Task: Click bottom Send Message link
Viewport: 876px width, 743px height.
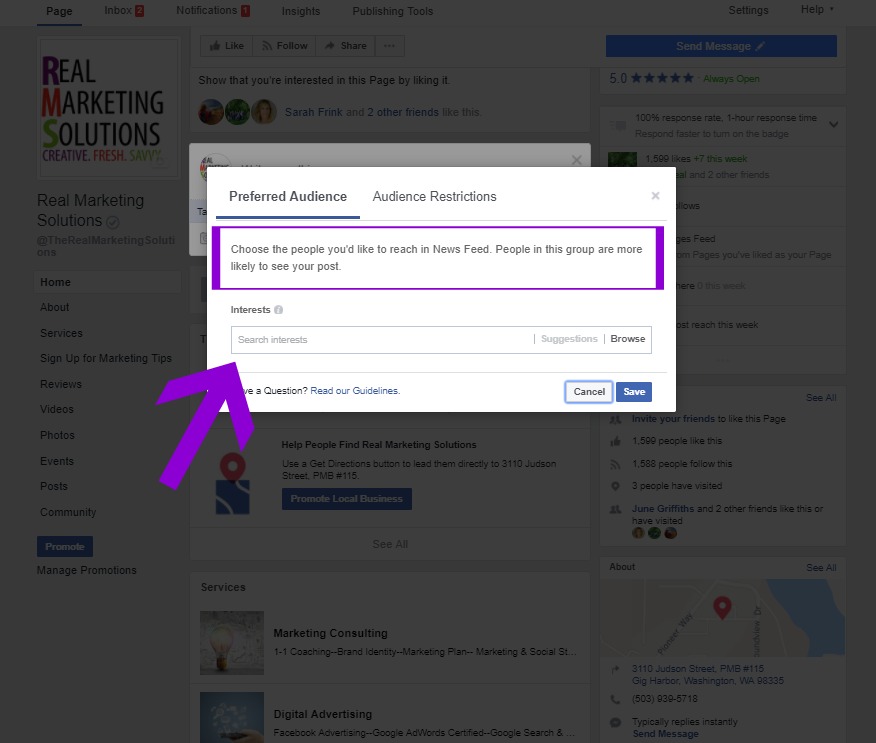Action: point(665,734)
